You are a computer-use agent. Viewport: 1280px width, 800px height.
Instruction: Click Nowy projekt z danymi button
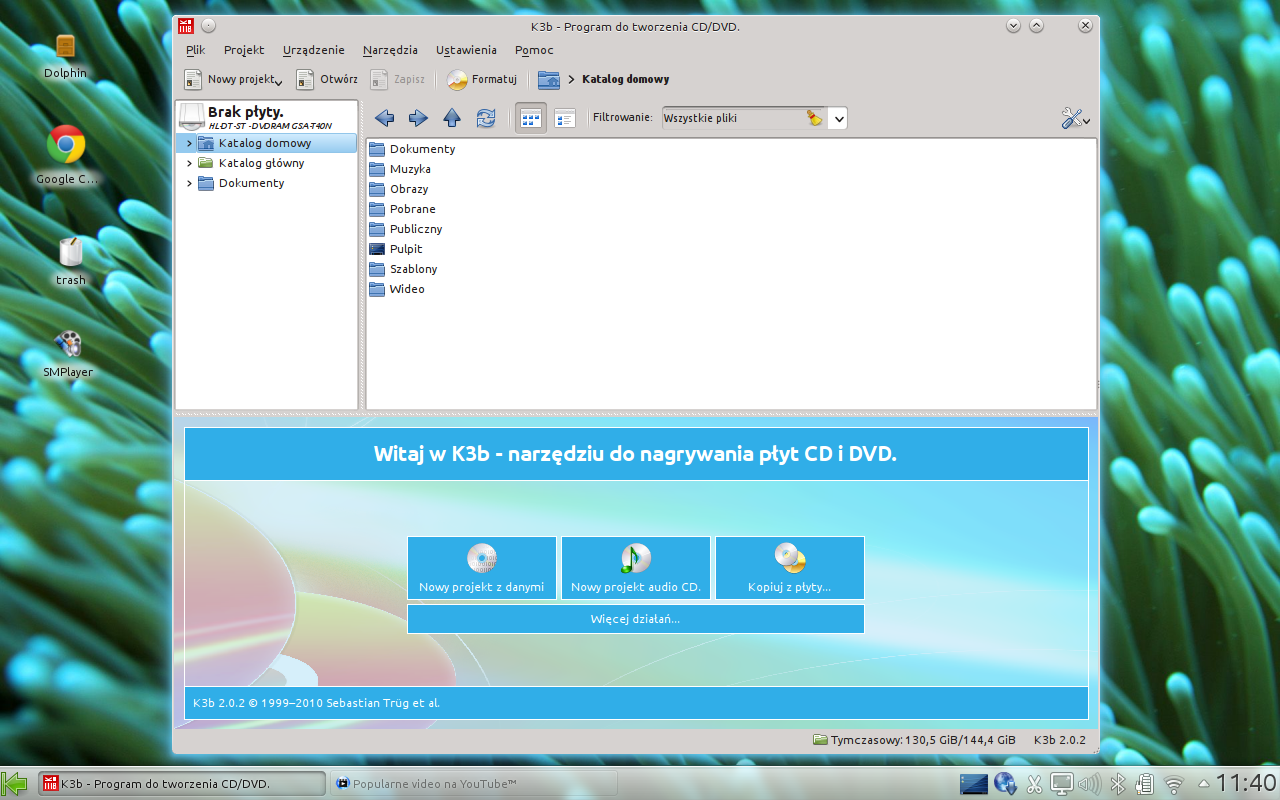click(x=482, y=568)
